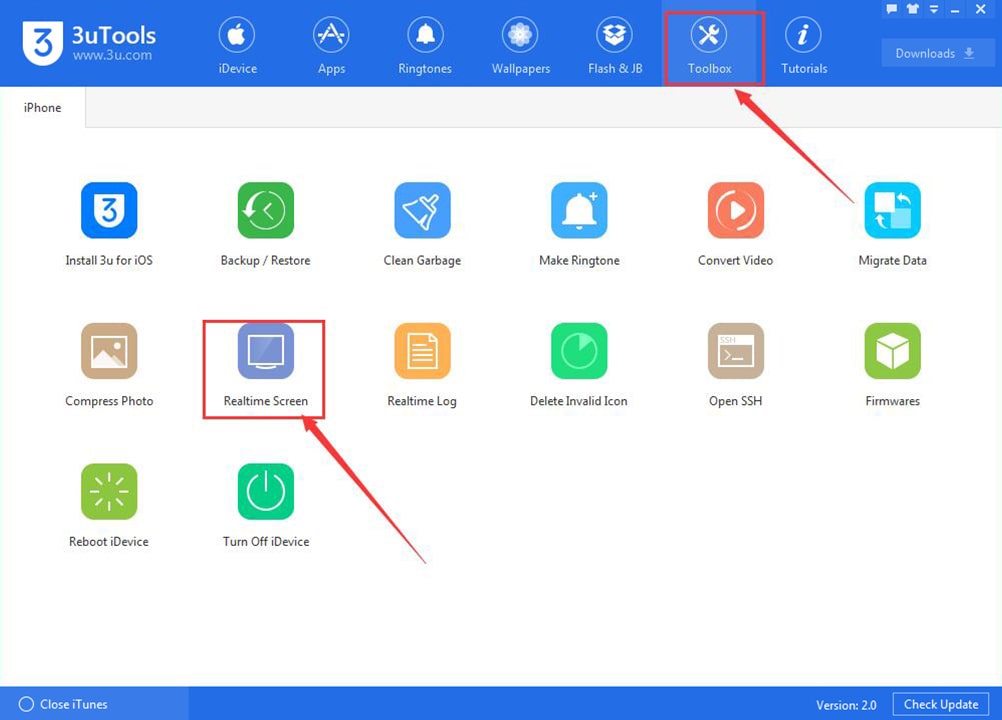Open the title bar dropdown menu icon
1002x720 pixels.
coord(934,9)
